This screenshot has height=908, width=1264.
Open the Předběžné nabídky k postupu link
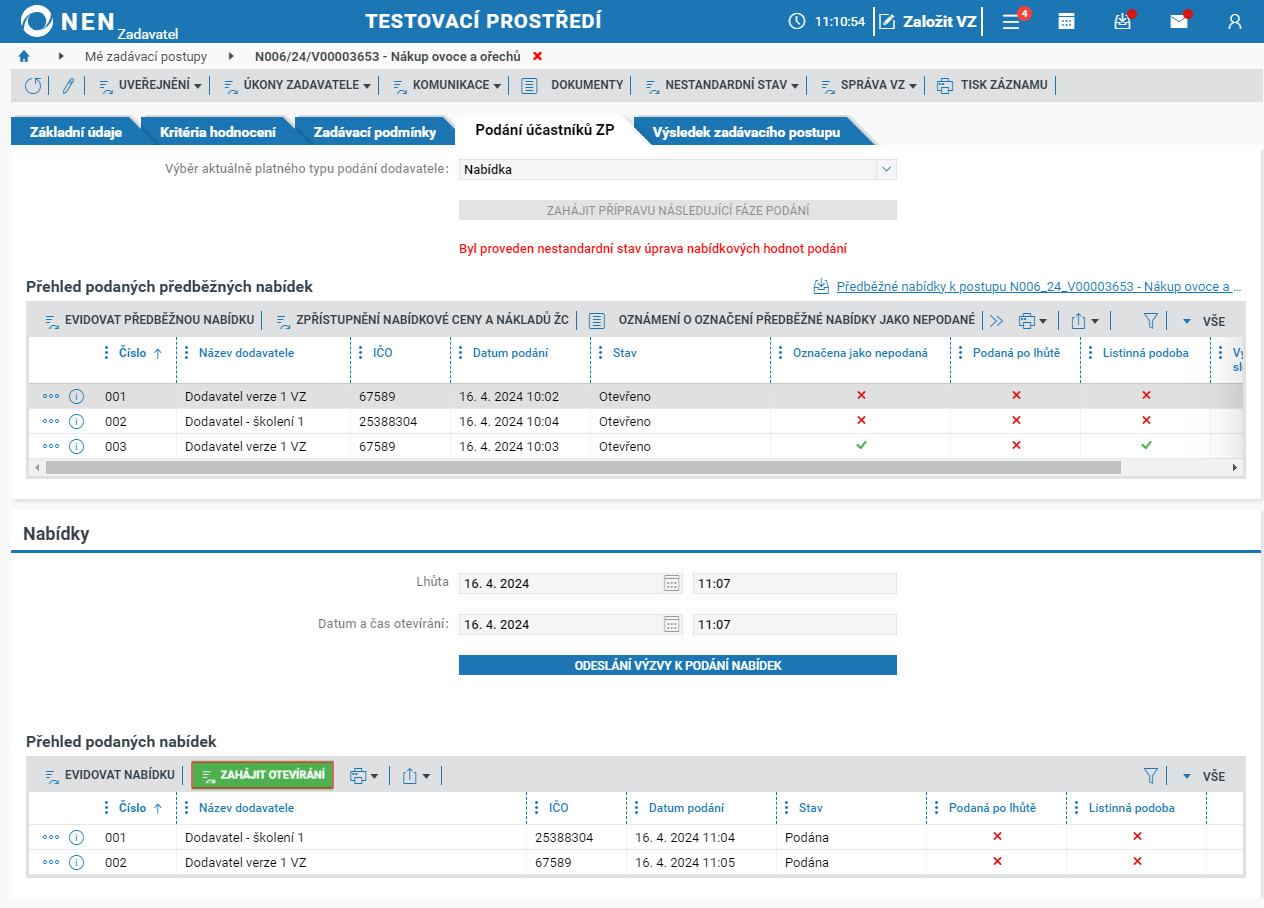[x=1040, y=287]
